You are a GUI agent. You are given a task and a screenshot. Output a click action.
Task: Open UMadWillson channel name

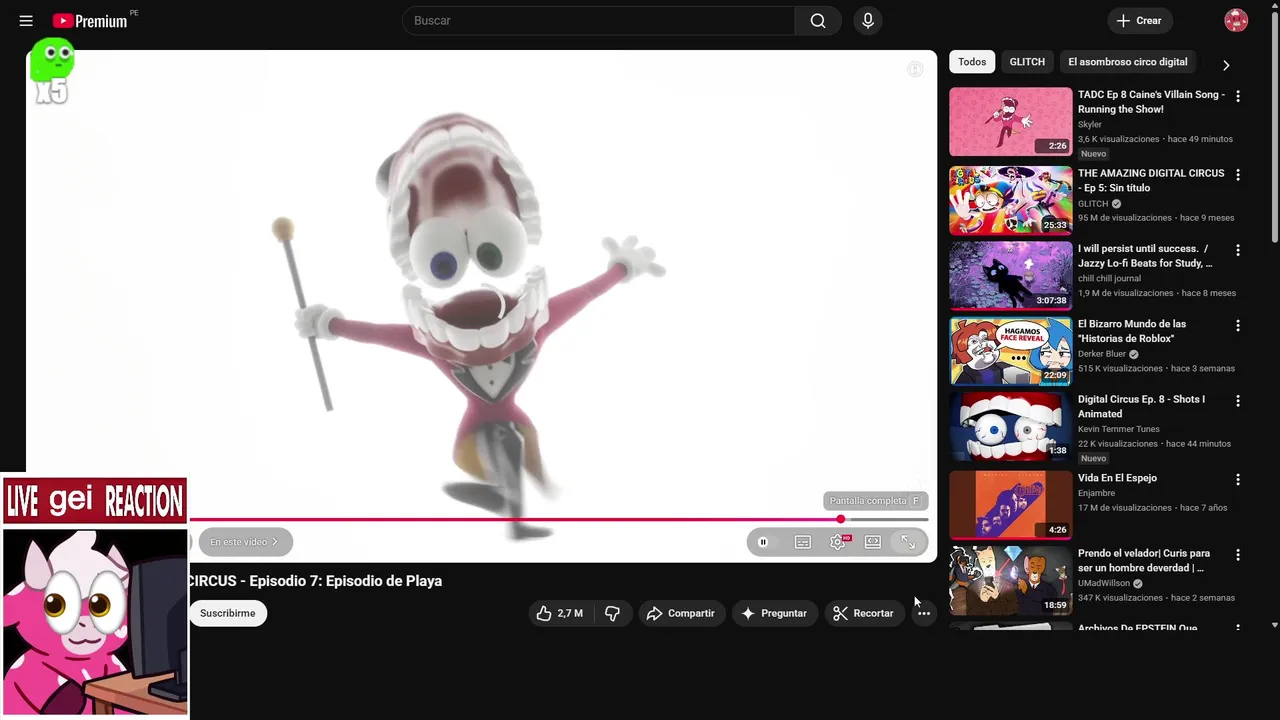[1104, 583]
